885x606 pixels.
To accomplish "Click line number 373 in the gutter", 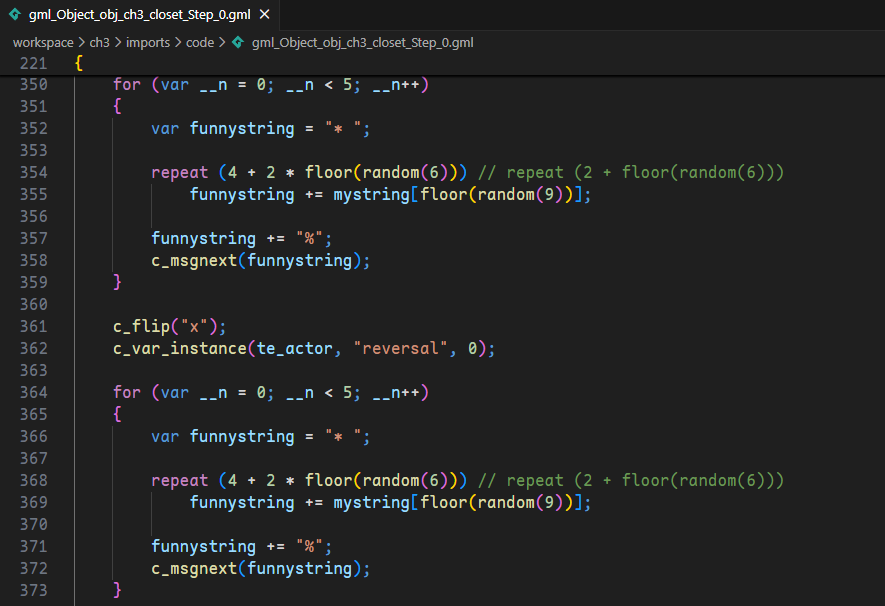I will point(34,591).
